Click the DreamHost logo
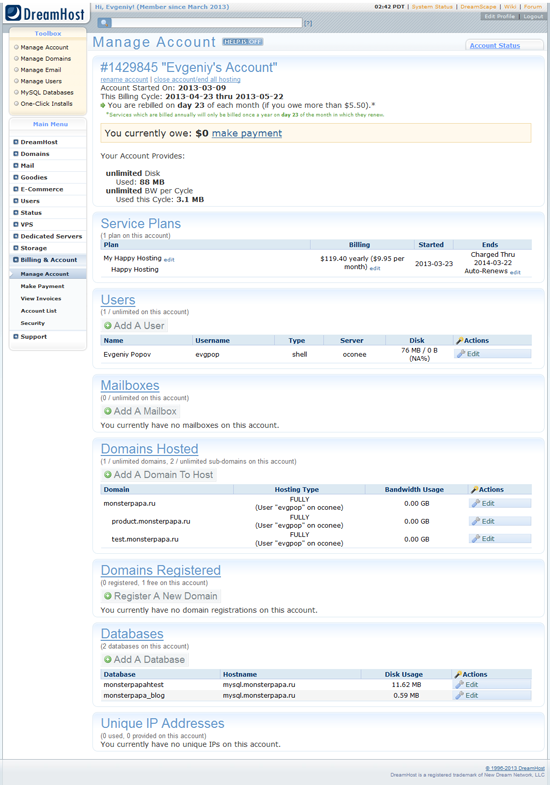This screenshot has height=785, width=550. pos(45,13)
